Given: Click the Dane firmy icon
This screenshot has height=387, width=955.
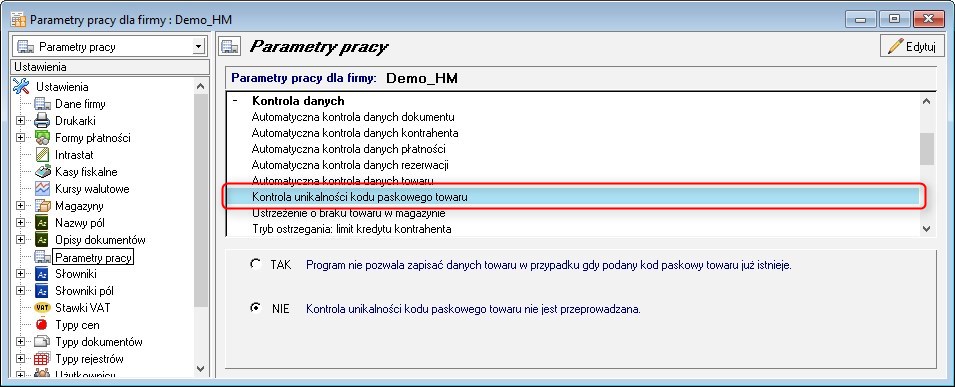Looking at the screenshot, I should (43, 104).
